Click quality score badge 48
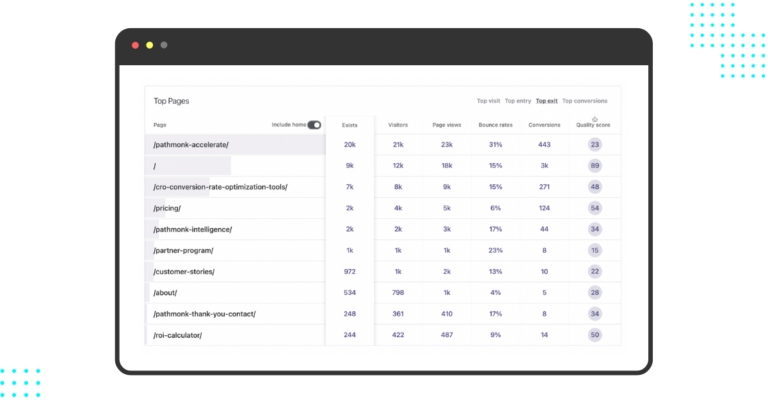 pyautogui.click(x=595, y=187)
